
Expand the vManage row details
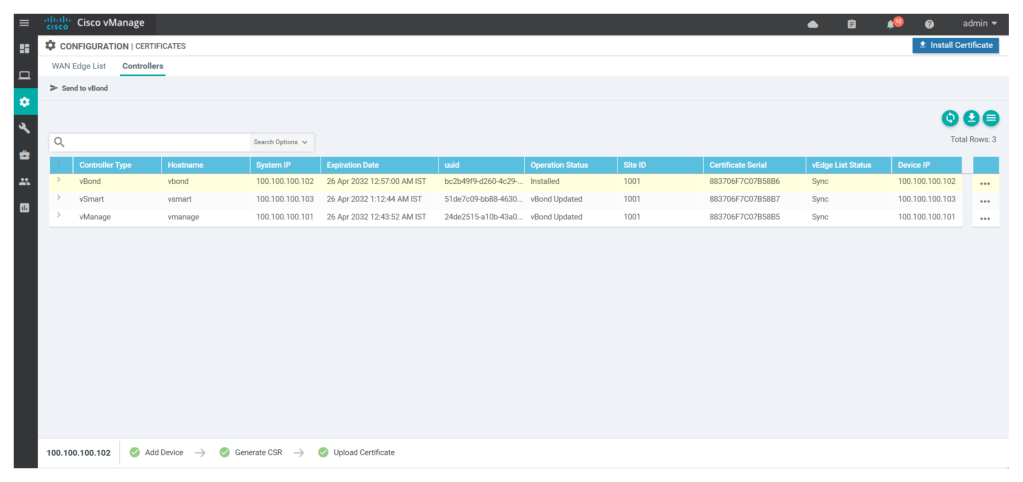click(59, 216)
